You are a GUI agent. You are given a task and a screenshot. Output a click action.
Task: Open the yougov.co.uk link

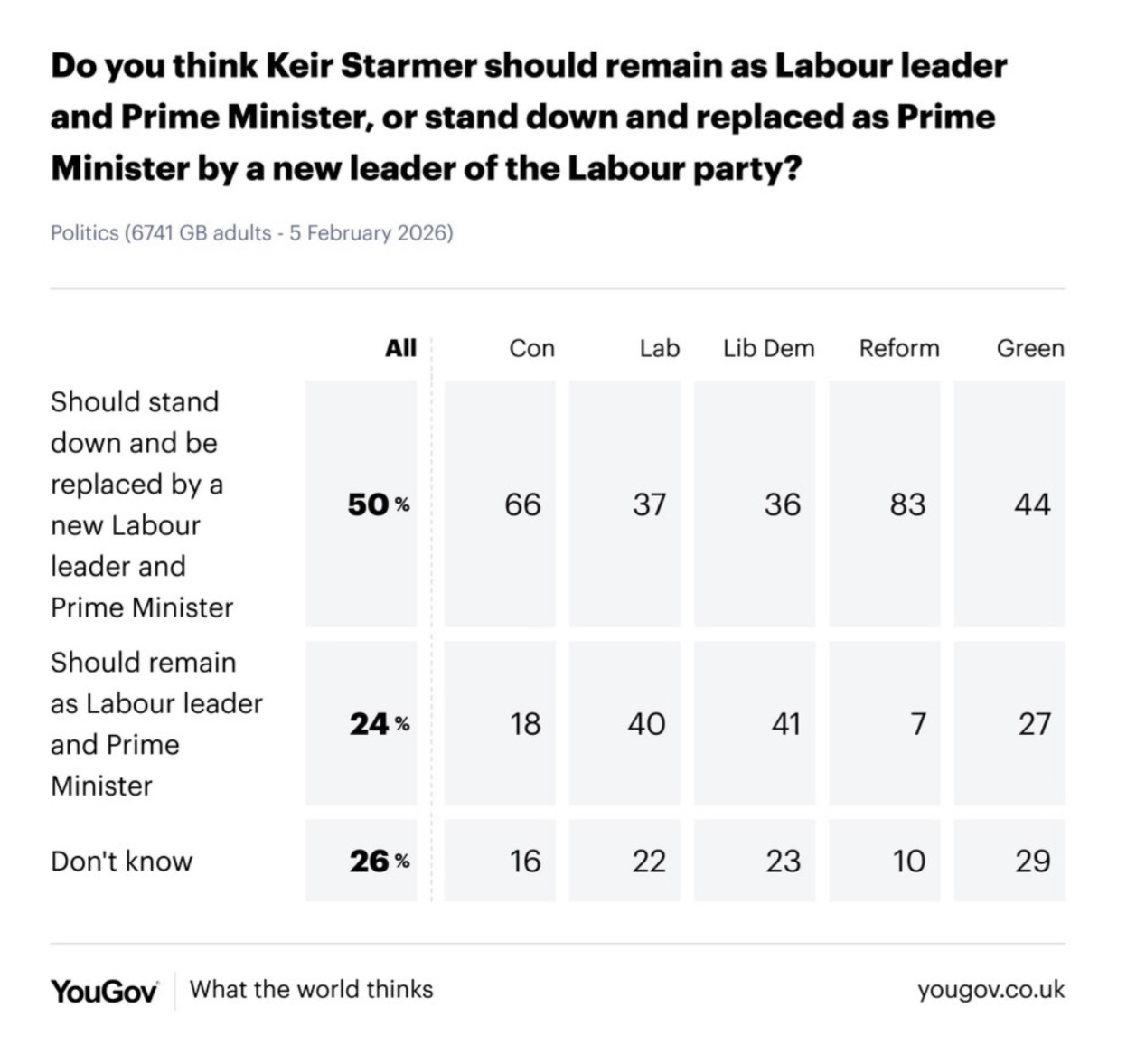pos(990,989)
